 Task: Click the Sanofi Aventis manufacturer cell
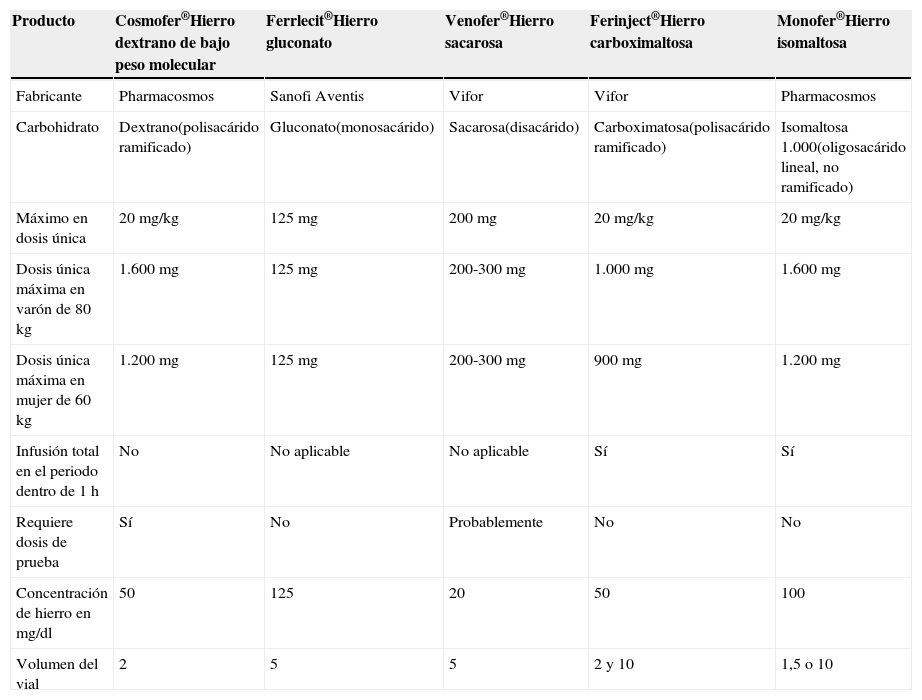pyautogui.click(x=317, y=97)
